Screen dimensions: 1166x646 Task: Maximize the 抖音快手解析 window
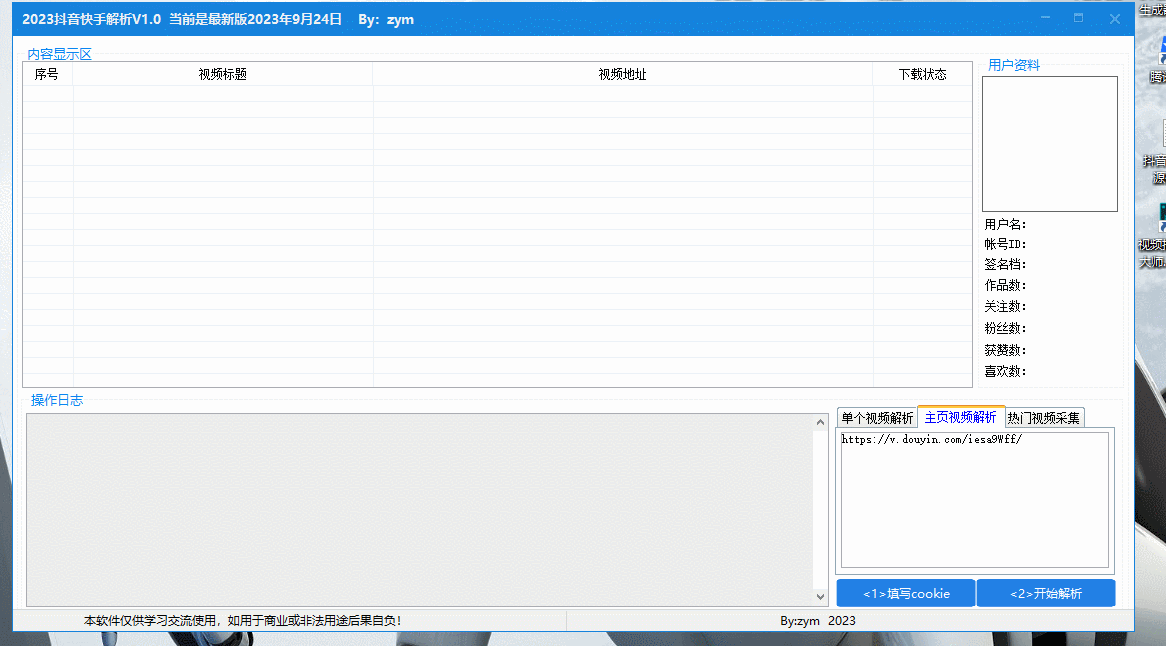pos(1078,18)
